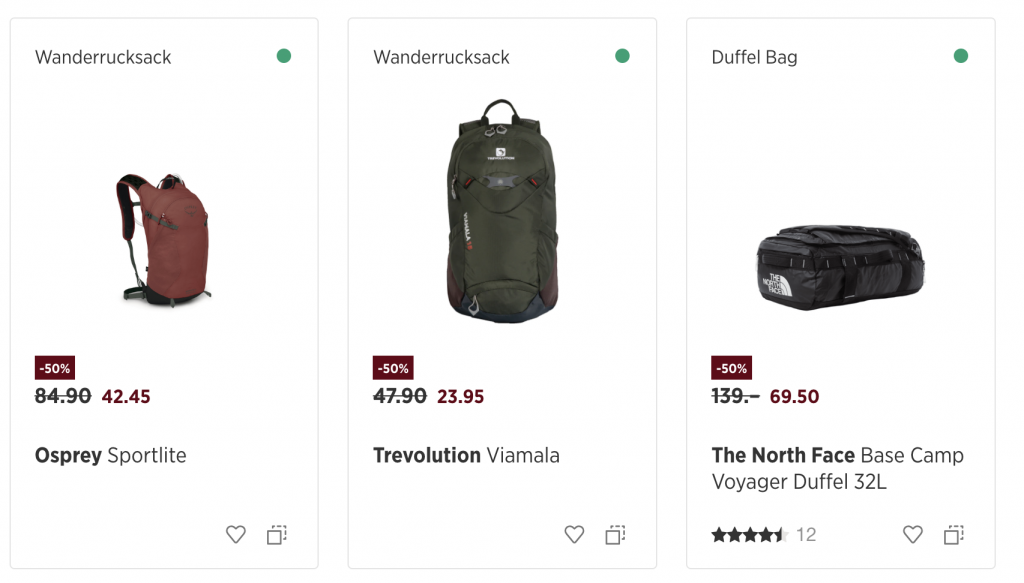This screenshot has width=1024, height=583.
Task: Open the Osprey Sportlite product title
Action: pyautogui.click(x=111, y=456)
